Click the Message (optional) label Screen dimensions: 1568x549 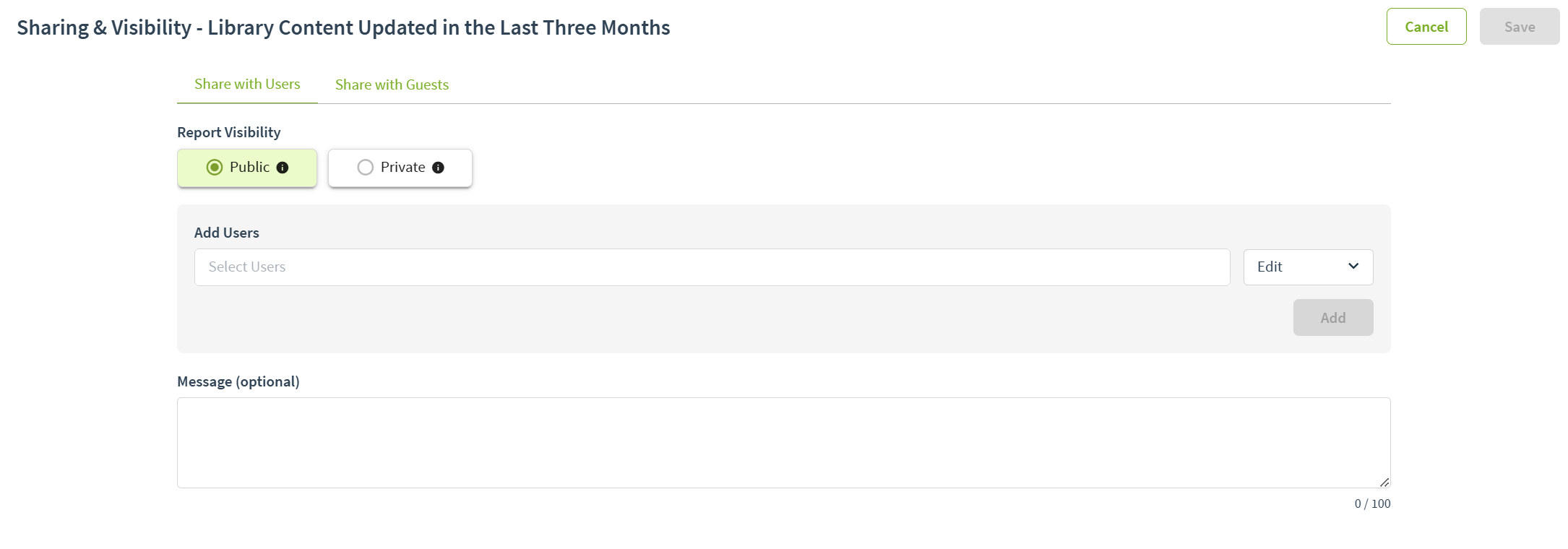[x=238, y=381]
